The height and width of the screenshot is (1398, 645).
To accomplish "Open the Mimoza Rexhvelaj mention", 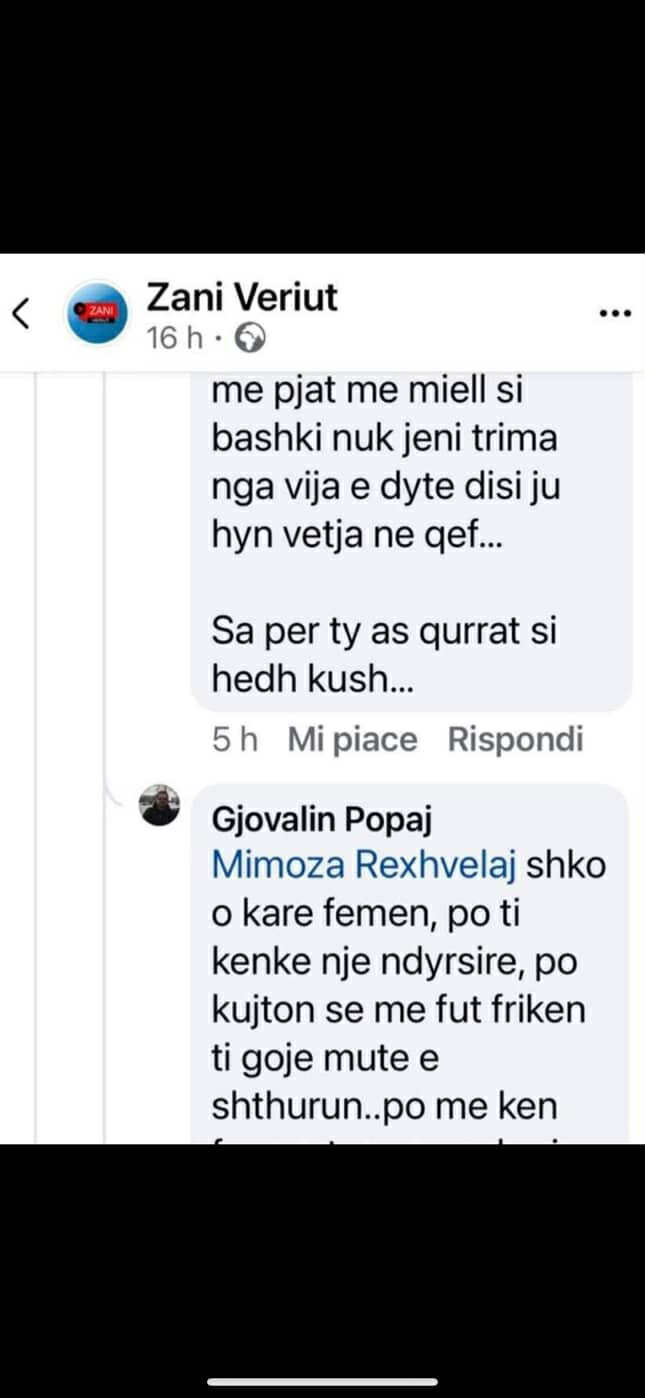I will click(x=364, y=865).
